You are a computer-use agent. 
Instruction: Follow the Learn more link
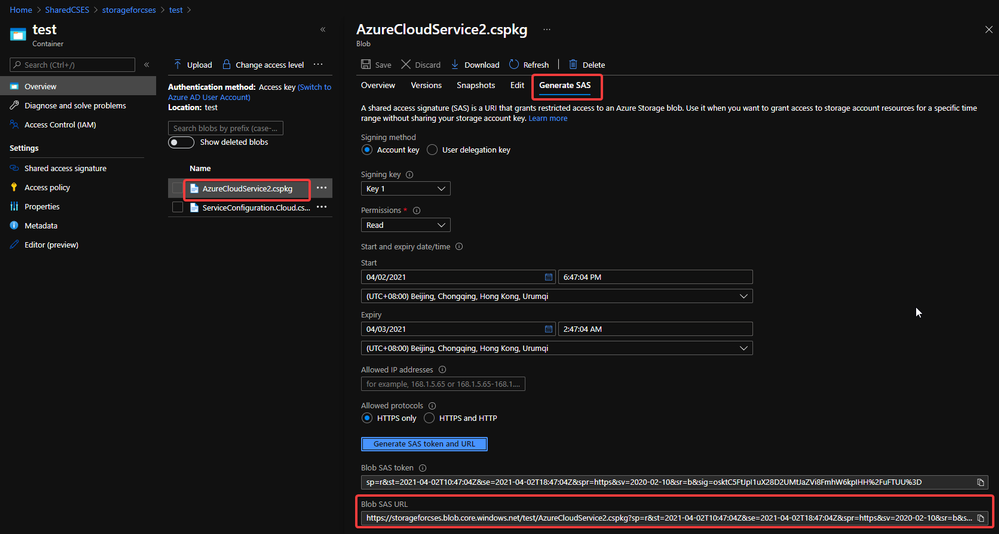tap(548, 119)
